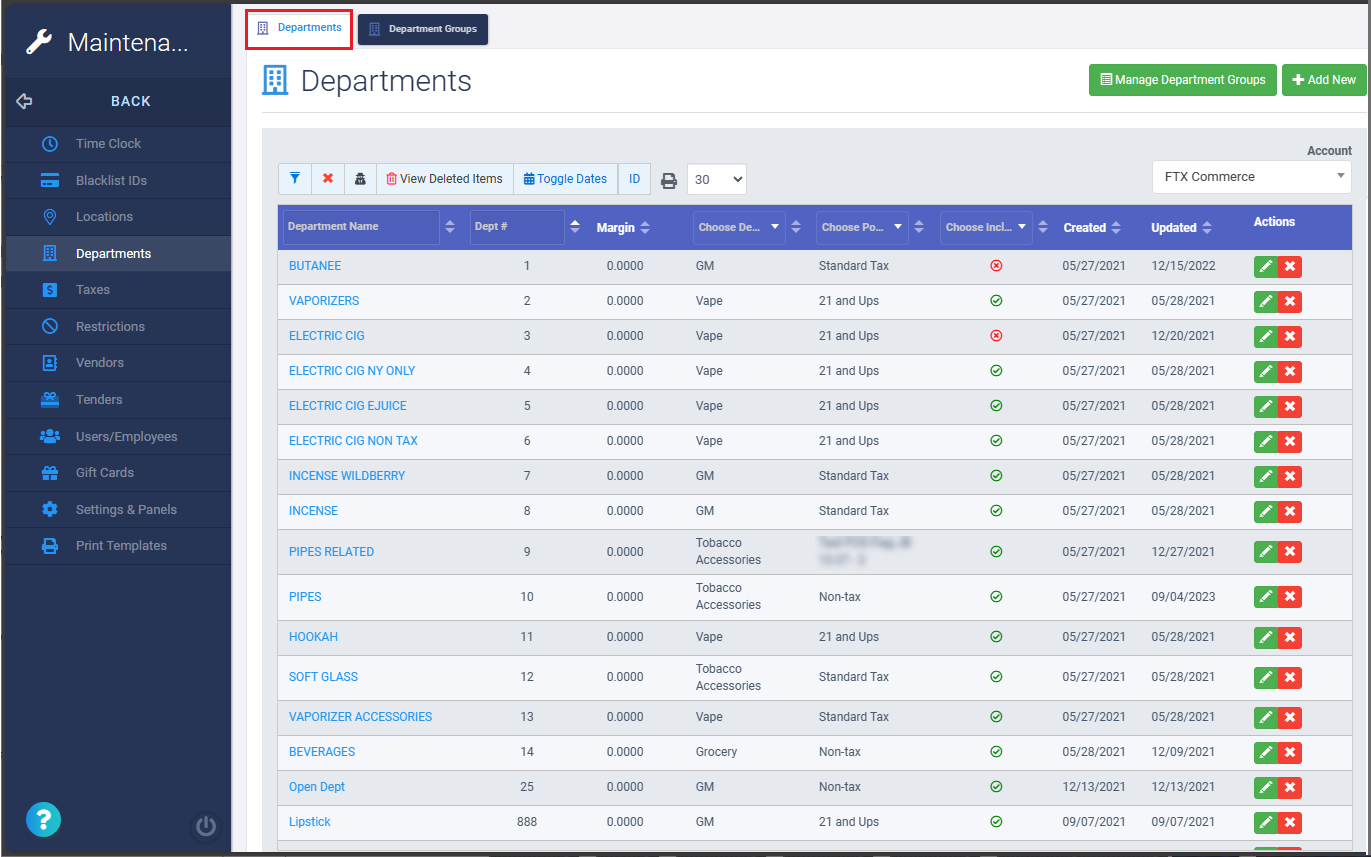
Task: Delete the VAPORIZER ACCESSORIES row
Action: pyautogui.click(x=1290, y=717)
